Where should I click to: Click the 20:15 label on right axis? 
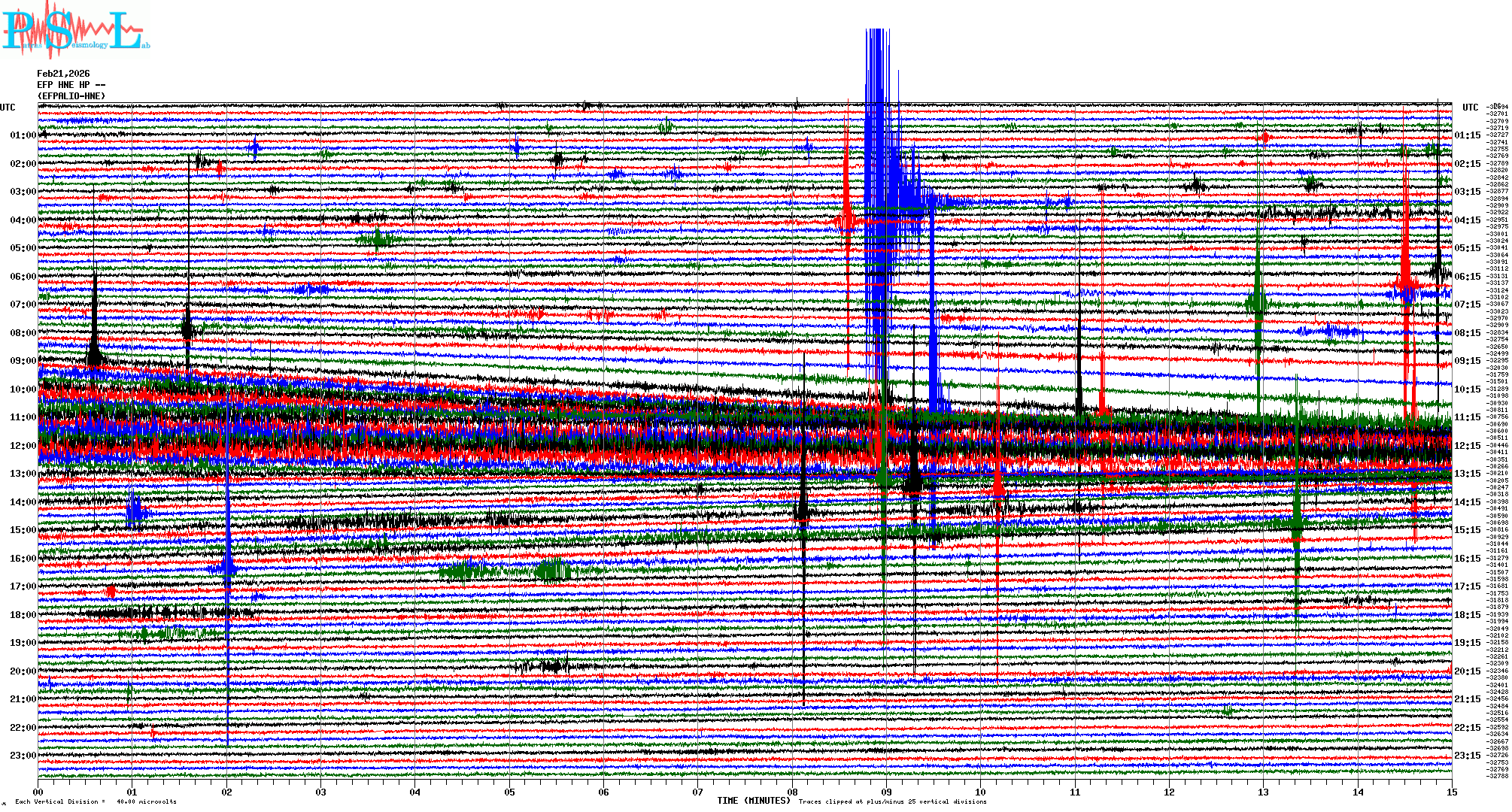coord(1467,671)
